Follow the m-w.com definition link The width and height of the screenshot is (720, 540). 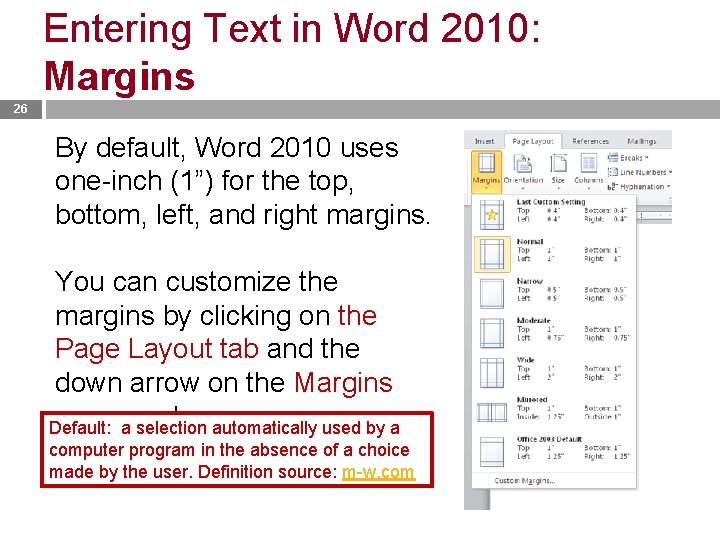coord(378,472)
